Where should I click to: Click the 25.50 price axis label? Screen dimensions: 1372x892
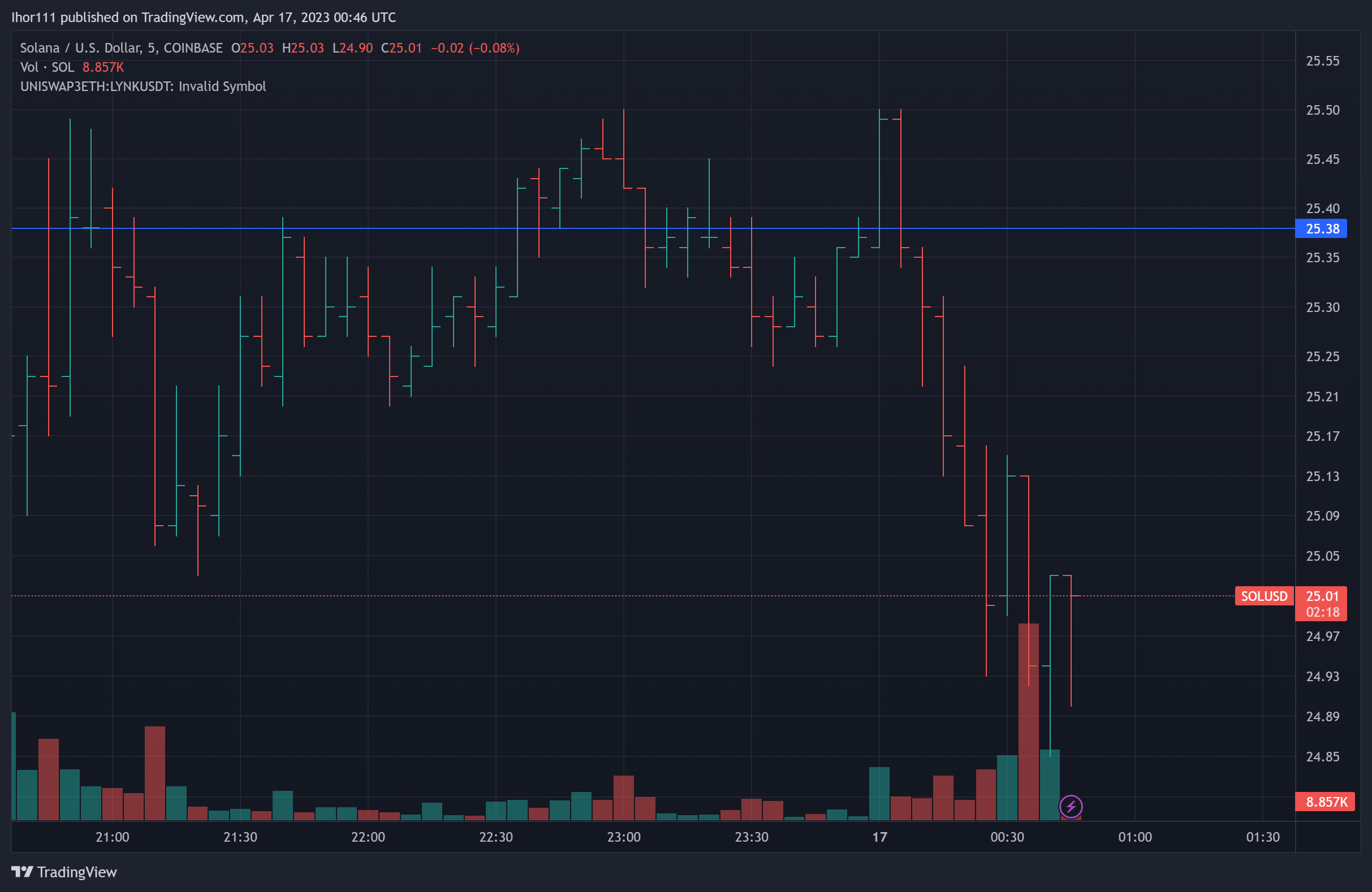1322,110
